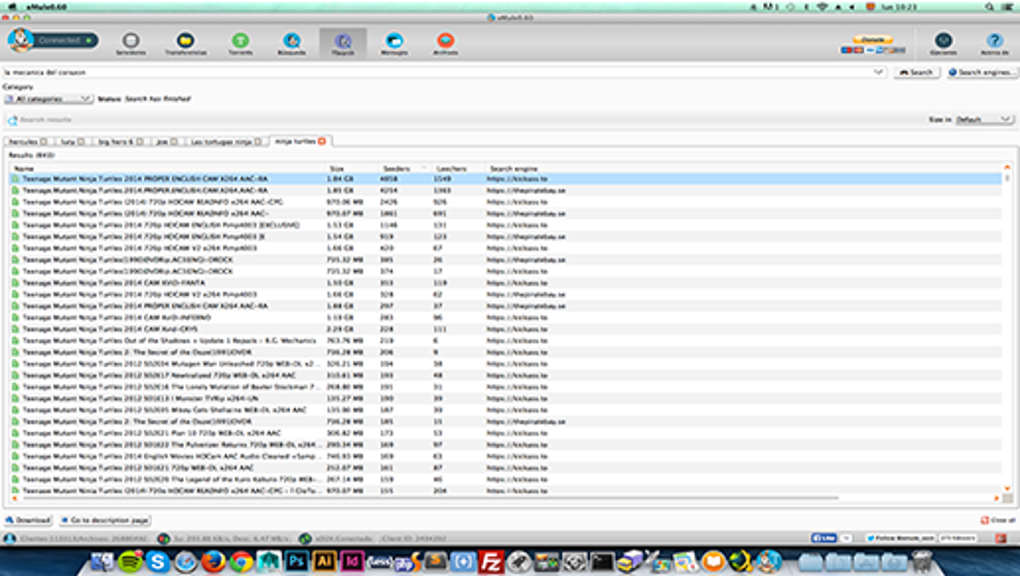Viewport: 1020px width, 576px height.
Task: Close the Las tortugas ninja tab
Action: [x=258, y=141]
